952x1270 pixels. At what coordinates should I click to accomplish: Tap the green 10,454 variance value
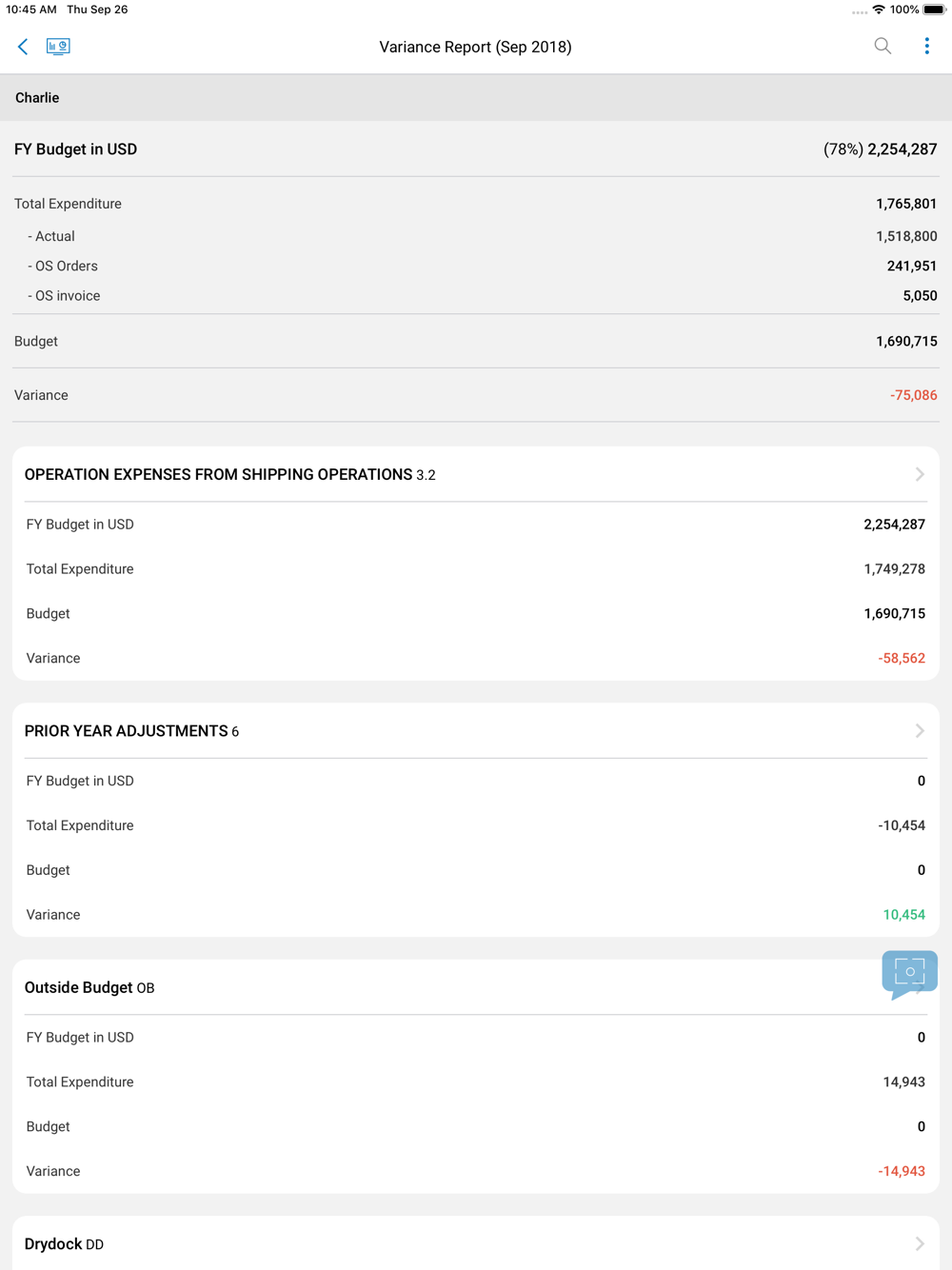tap(903, 915)
